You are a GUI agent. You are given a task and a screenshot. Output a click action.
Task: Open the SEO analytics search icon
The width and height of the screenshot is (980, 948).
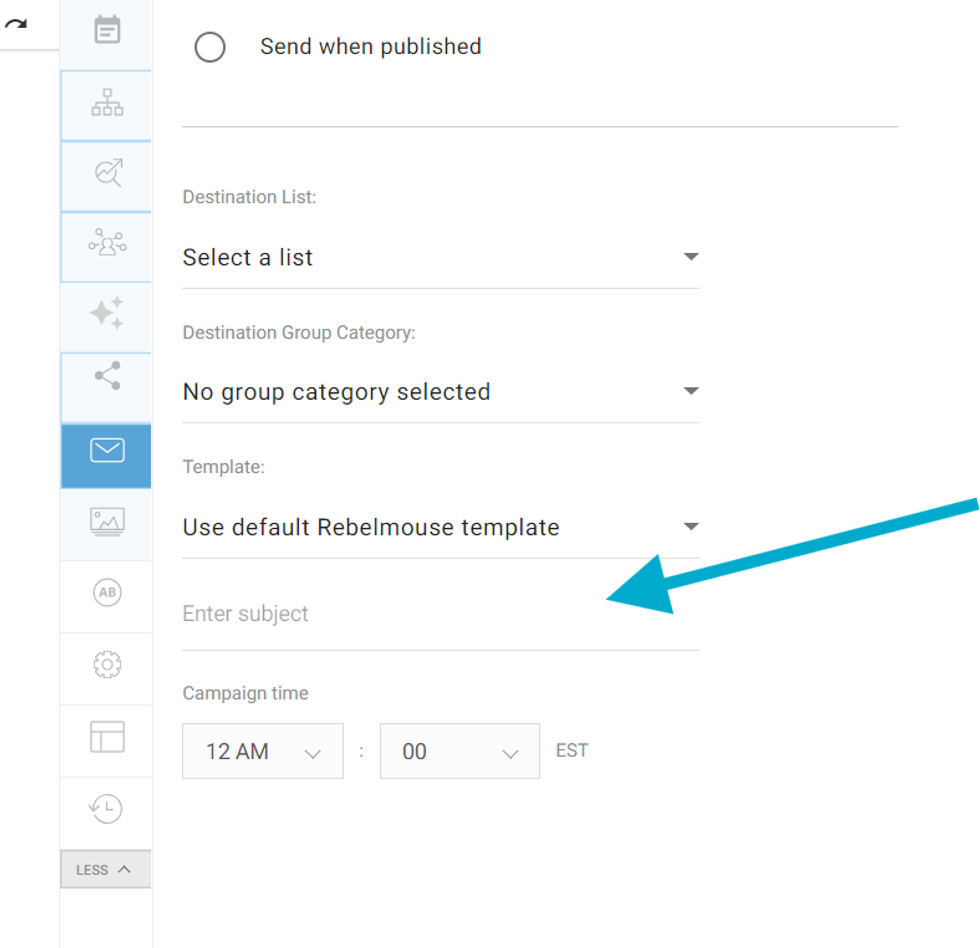coord(107,173)
